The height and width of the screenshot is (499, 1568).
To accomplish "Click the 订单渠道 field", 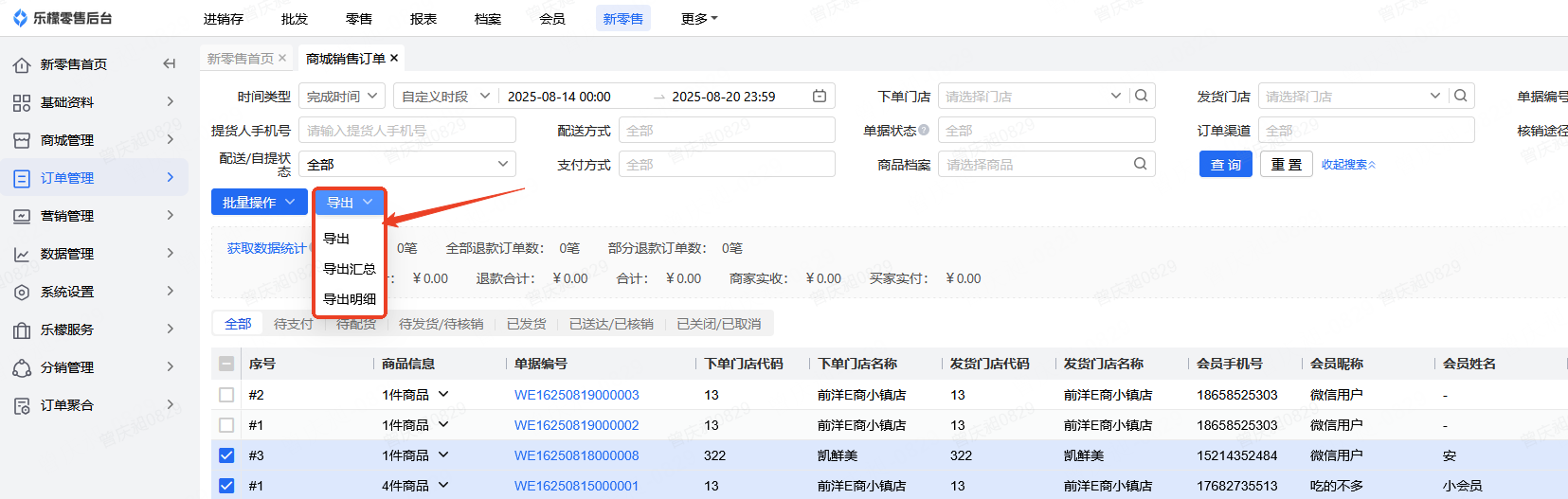I will [x=1366, y=130].
